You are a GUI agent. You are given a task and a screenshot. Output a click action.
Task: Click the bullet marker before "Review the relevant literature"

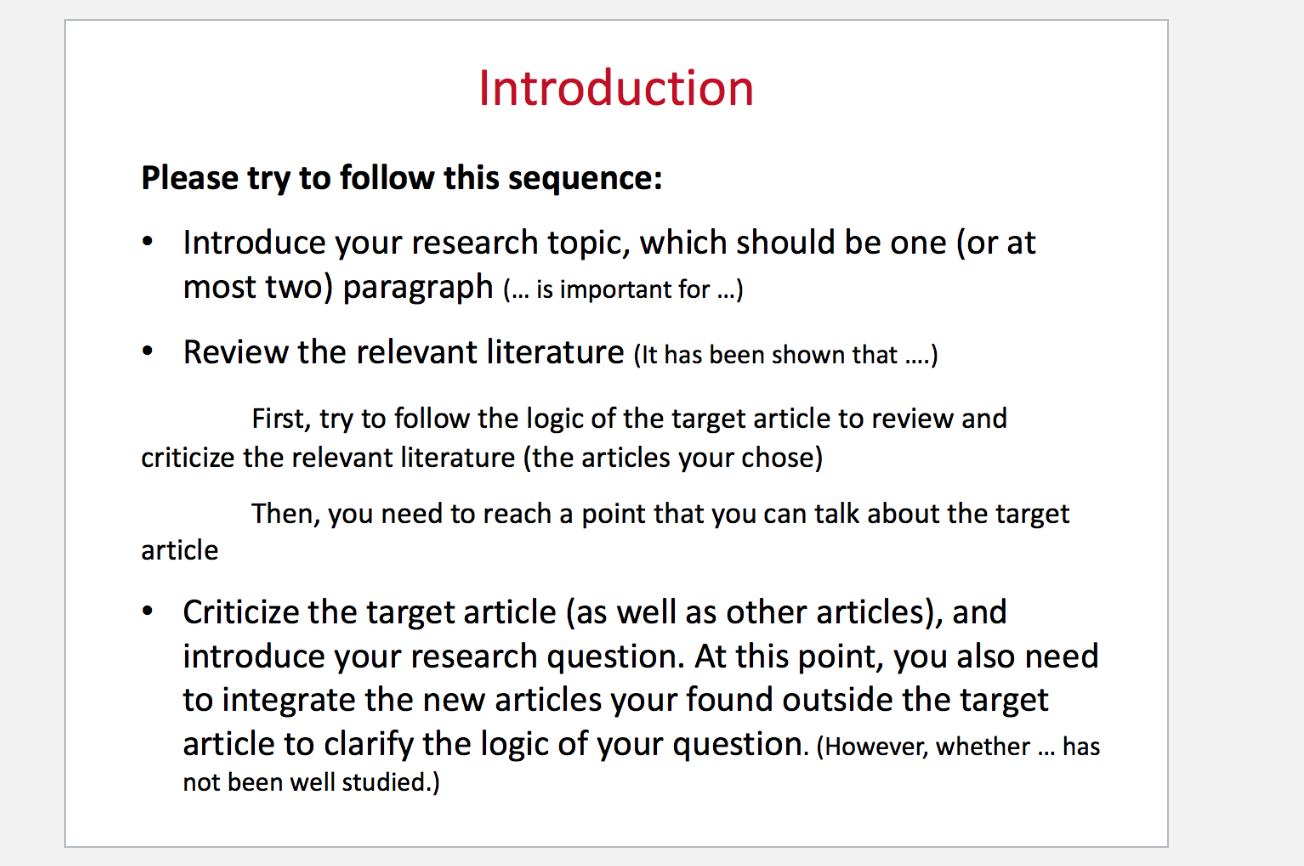point(149,352)
